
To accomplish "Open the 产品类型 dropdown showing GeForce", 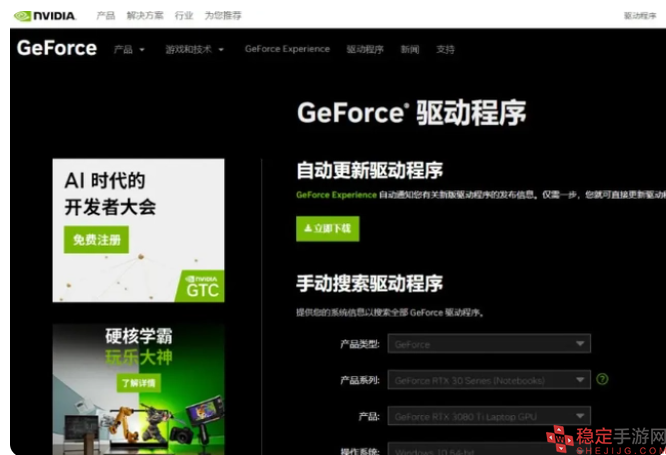I will click(489, 344).
